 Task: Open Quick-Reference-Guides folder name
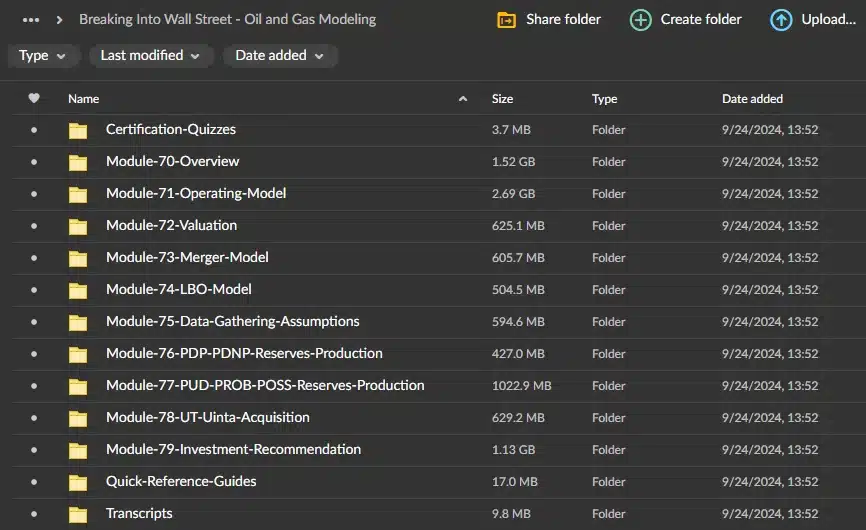(x=181, y=481)
